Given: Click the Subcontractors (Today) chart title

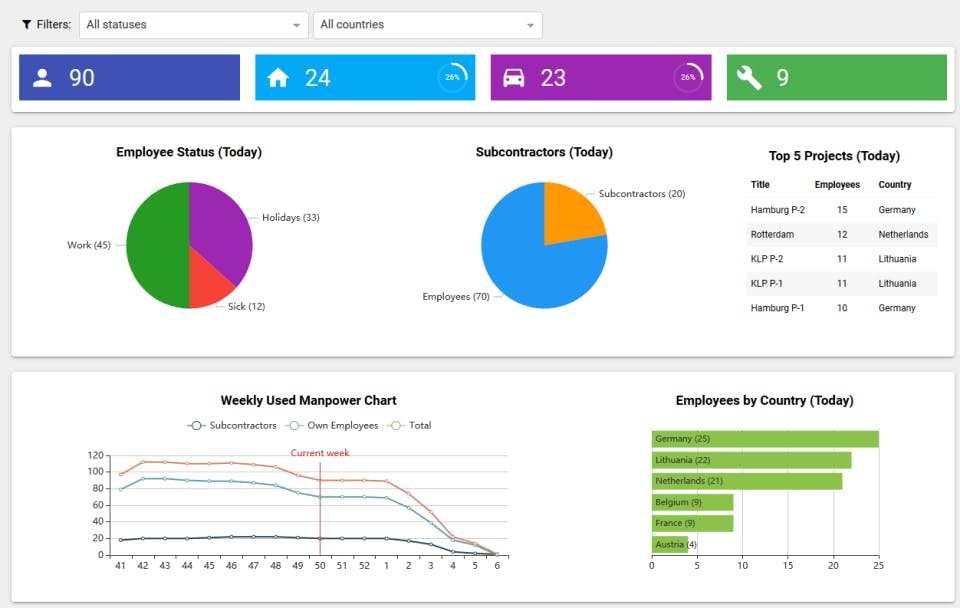Looking at the screenshot, I should click(x=544, y=152).
